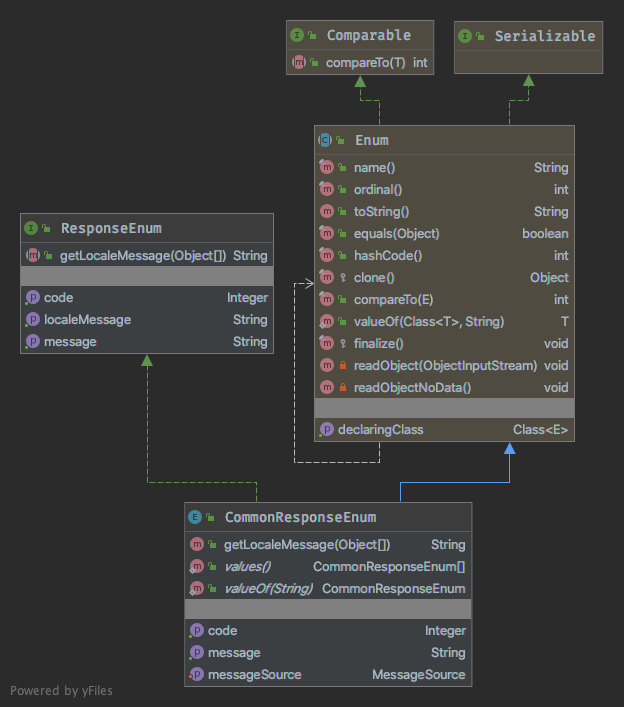This screenshot has height=707, width=624.
Task: Click the enum icon beside CommonResponseEnum
Action: point(195,517)
